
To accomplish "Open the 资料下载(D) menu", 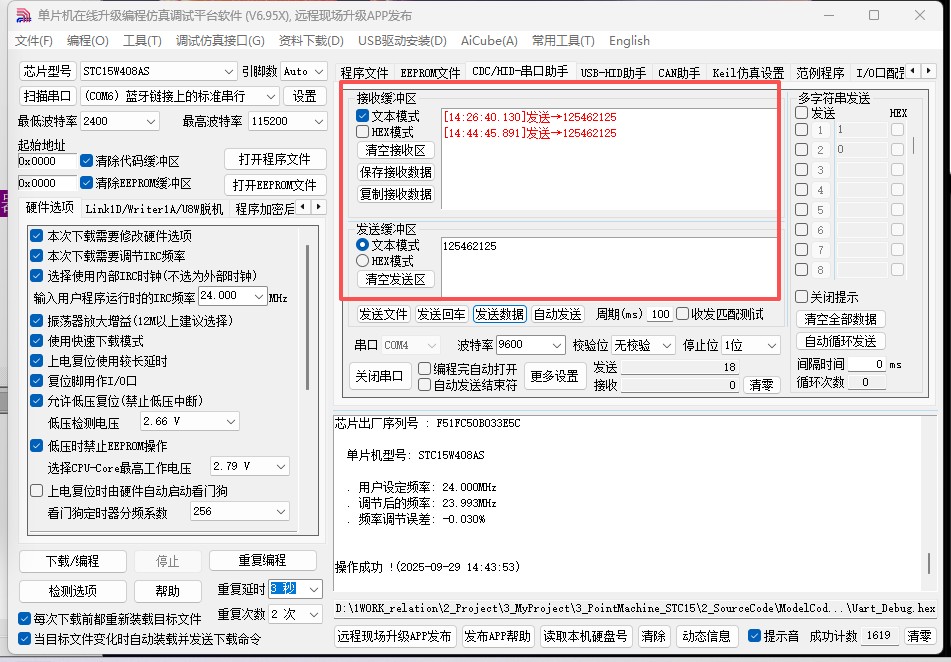I will click(310, 41).
